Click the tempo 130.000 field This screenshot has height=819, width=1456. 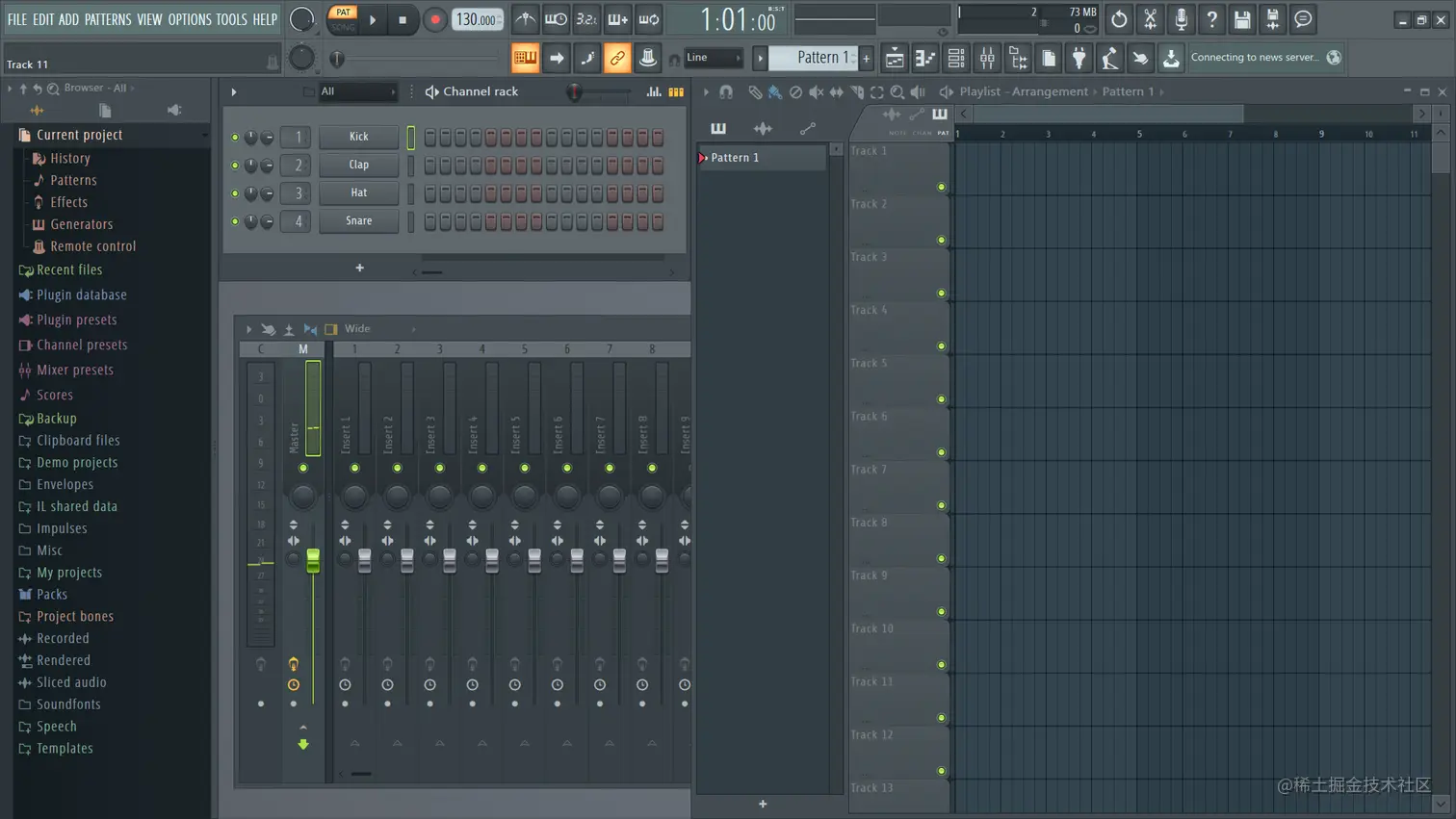tap(478, 19)
